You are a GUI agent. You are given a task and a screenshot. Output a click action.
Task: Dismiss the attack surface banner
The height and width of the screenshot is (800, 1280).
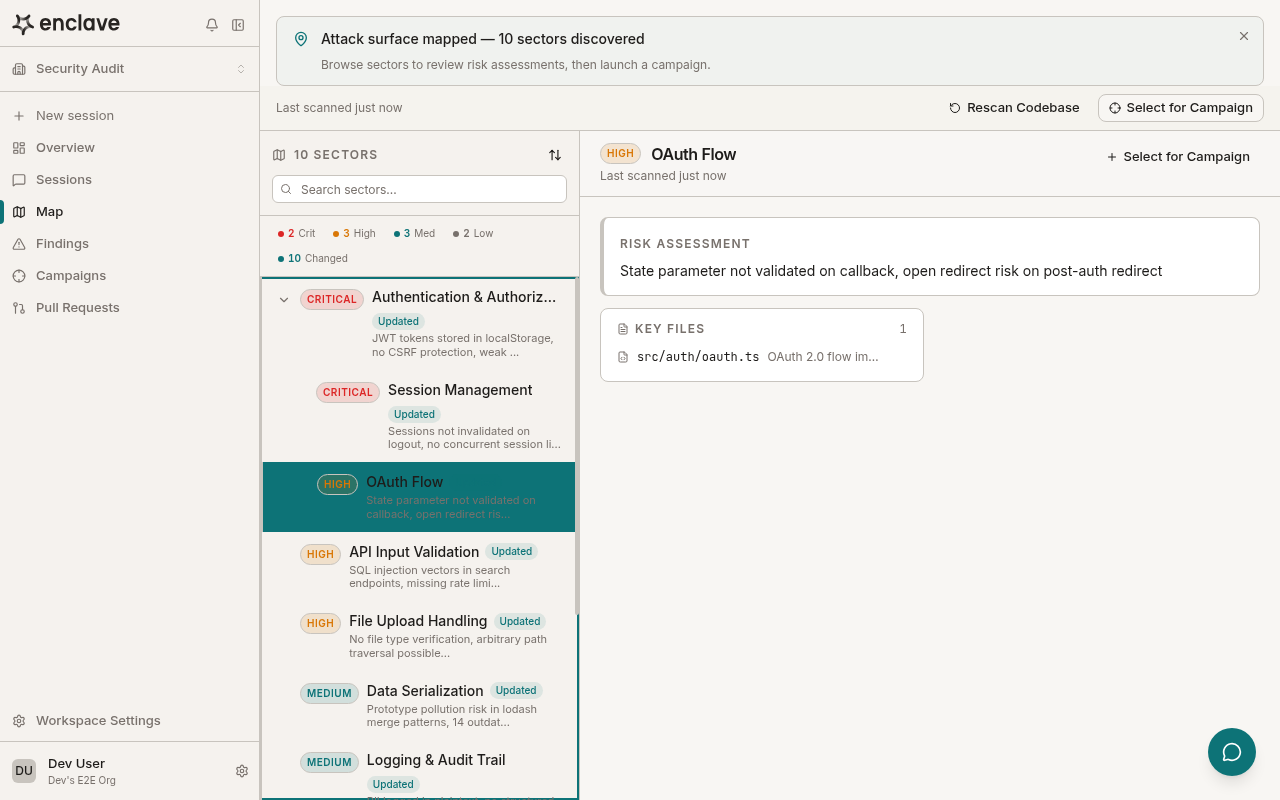click(x=1244, y=36)
